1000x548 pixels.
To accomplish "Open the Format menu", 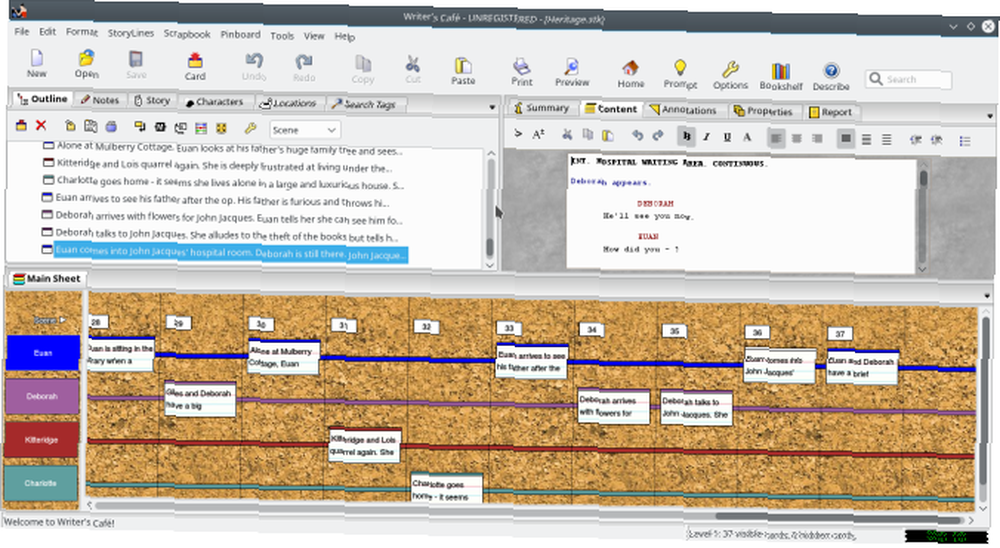I will pyautogui.click(x=82, y=32).
